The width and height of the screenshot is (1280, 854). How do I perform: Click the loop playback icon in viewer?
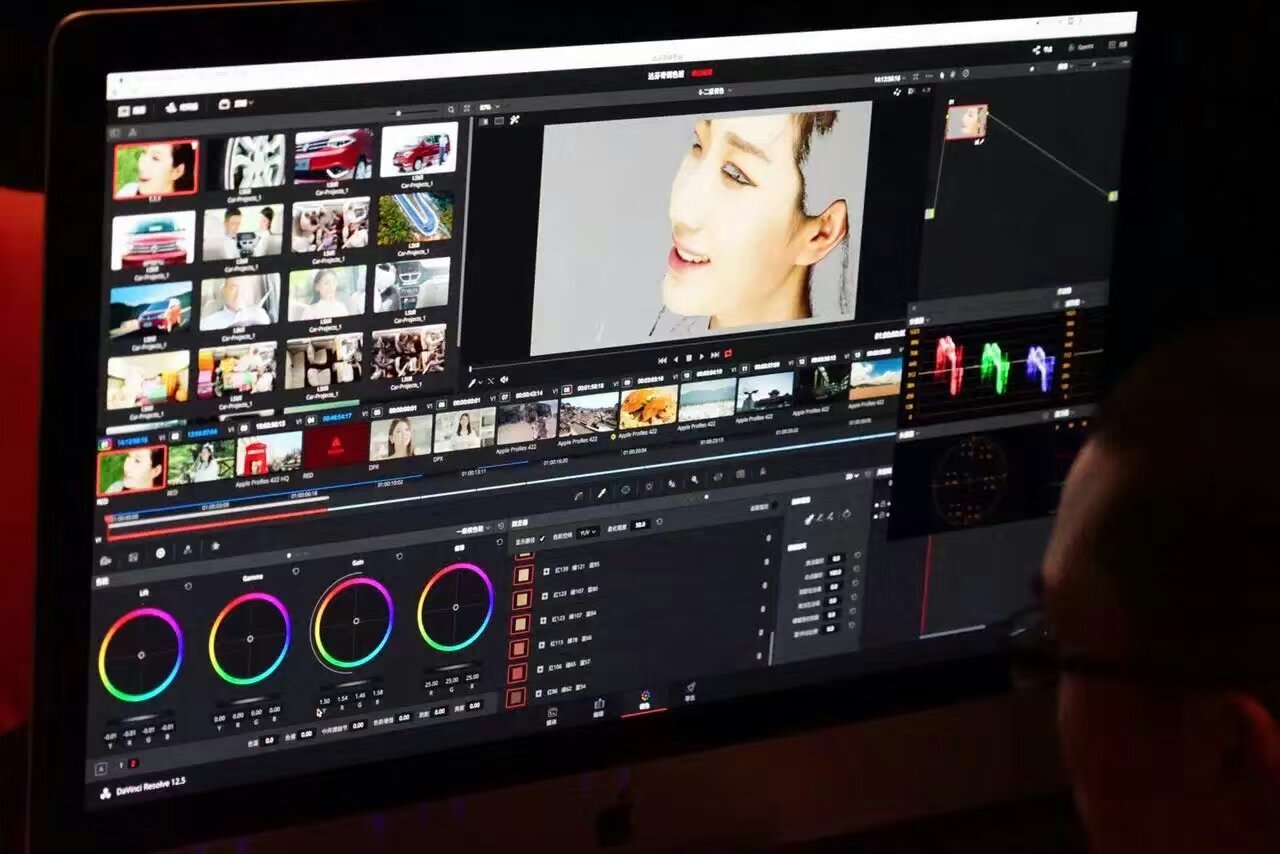click(729, 353)
